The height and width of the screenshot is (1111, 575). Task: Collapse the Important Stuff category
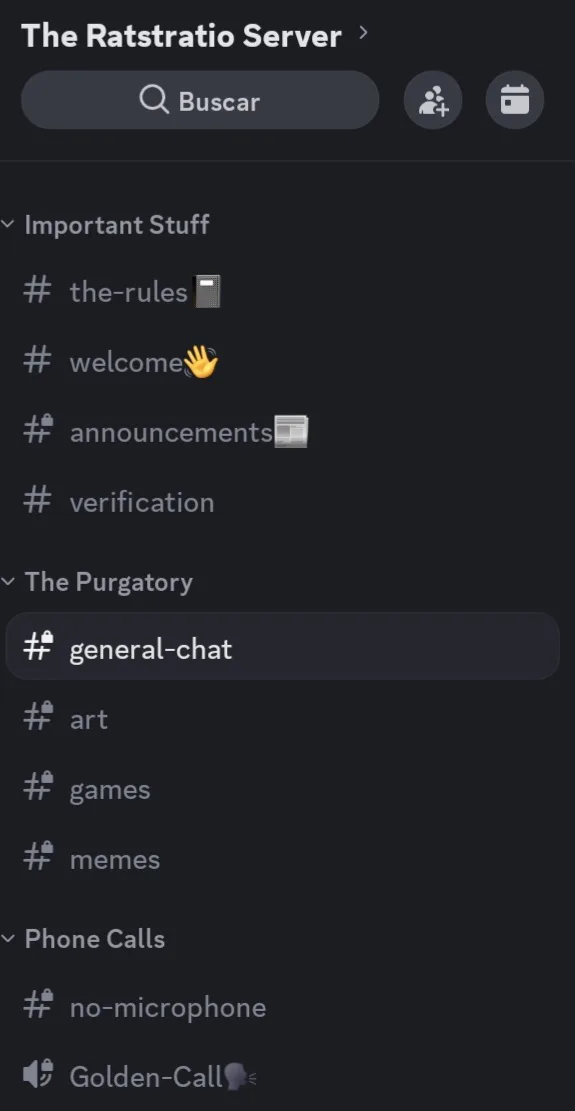(x=106, y=225)
